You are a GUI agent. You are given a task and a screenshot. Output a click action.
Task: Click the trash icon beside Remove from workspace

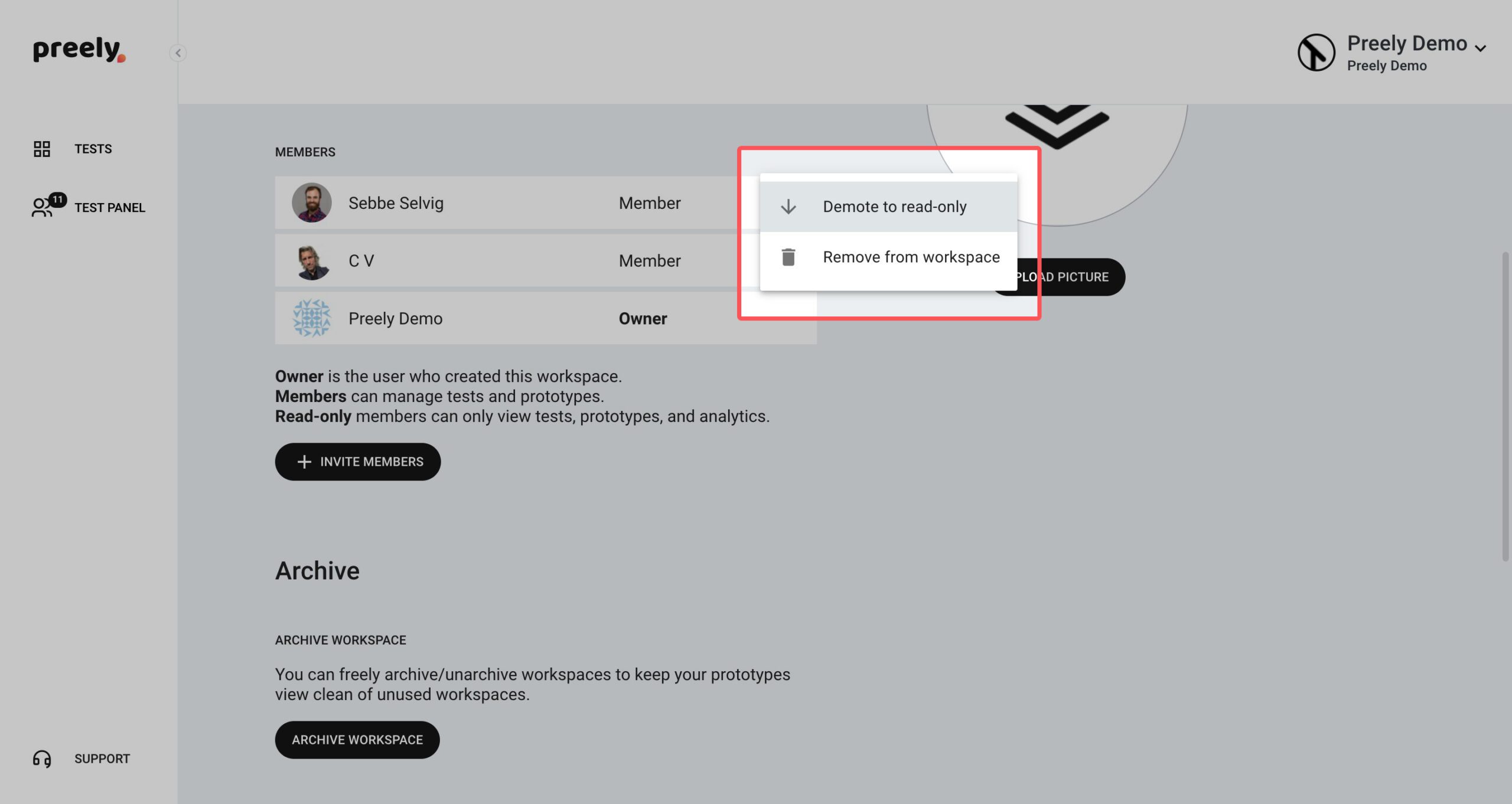pyautogui.click(x=788, y=257)
